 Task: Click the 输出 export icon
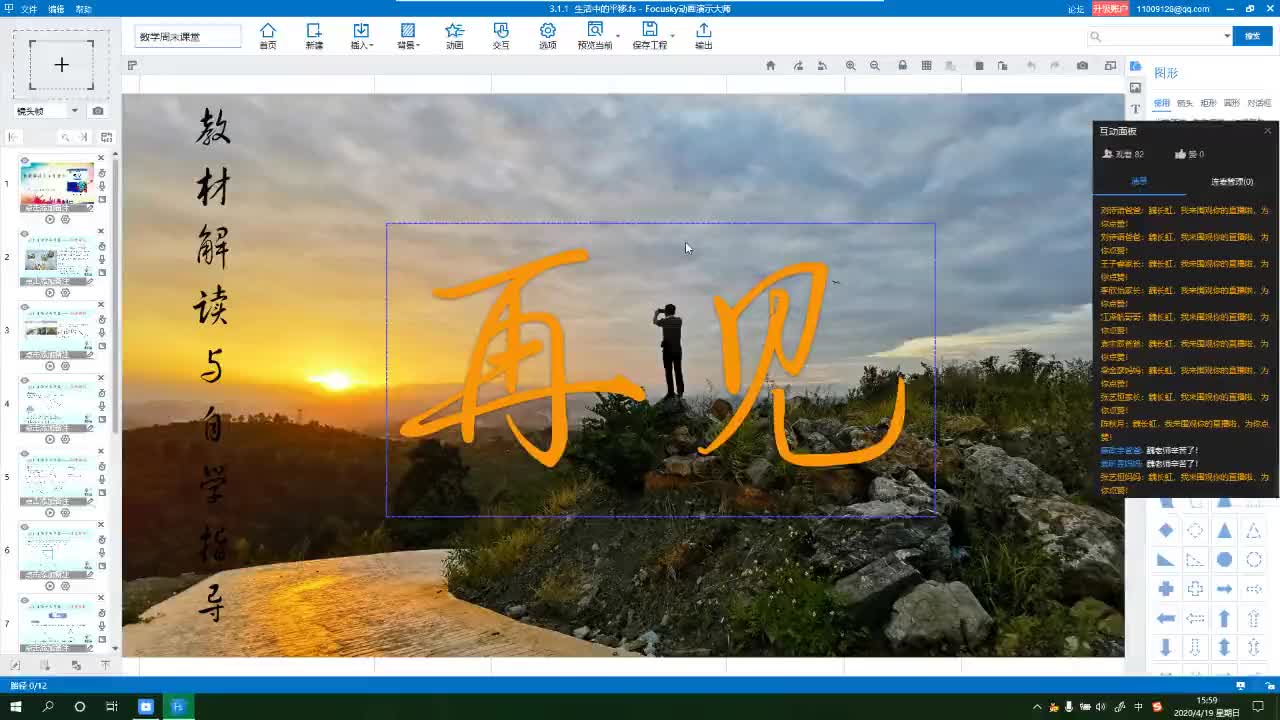pyautogui.click(x=704, y=36)
